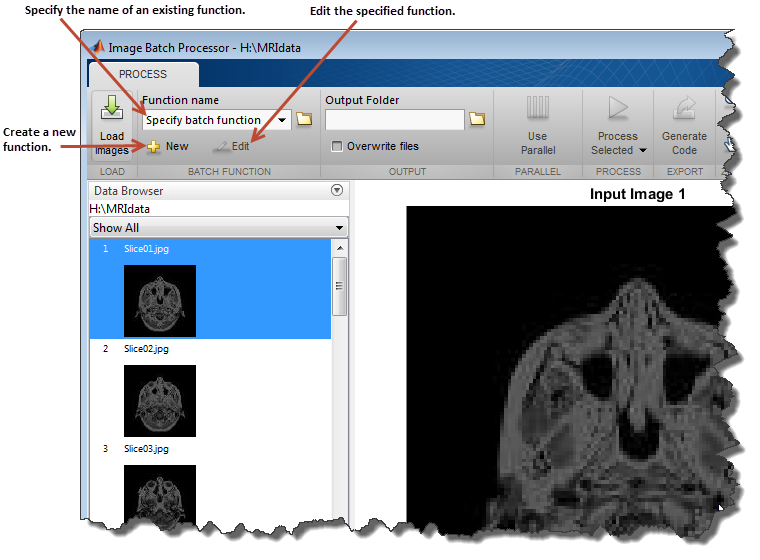Browse for function file folder icon

[x=304, y=120]
